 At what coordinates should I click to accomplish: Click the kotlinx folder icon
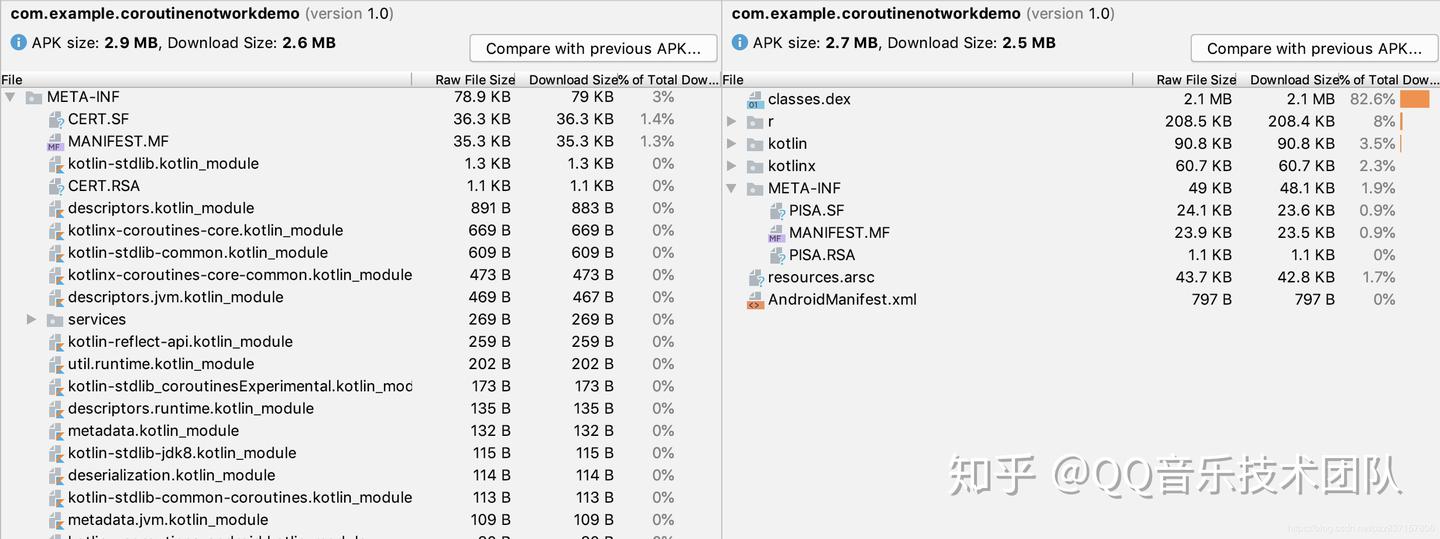click(755, 166)
